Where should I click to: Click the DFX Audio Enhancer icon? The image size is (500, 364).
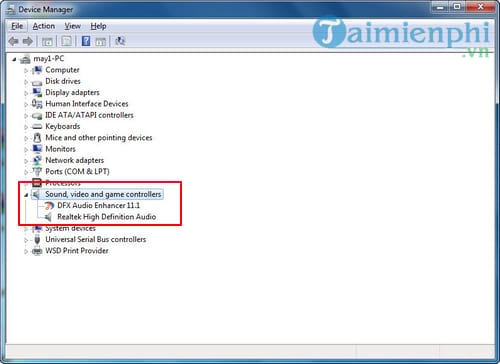pyautogui.click(x=49, y=206)
